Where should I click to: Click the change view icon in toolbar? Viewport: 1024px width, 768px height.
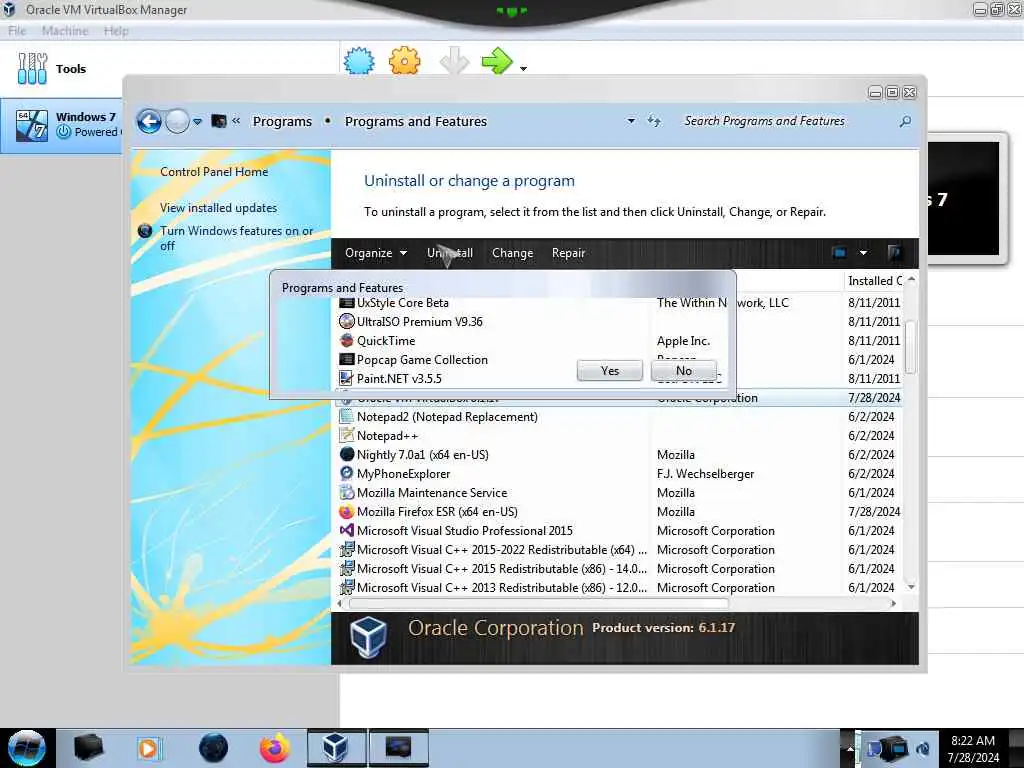[840, 253]
